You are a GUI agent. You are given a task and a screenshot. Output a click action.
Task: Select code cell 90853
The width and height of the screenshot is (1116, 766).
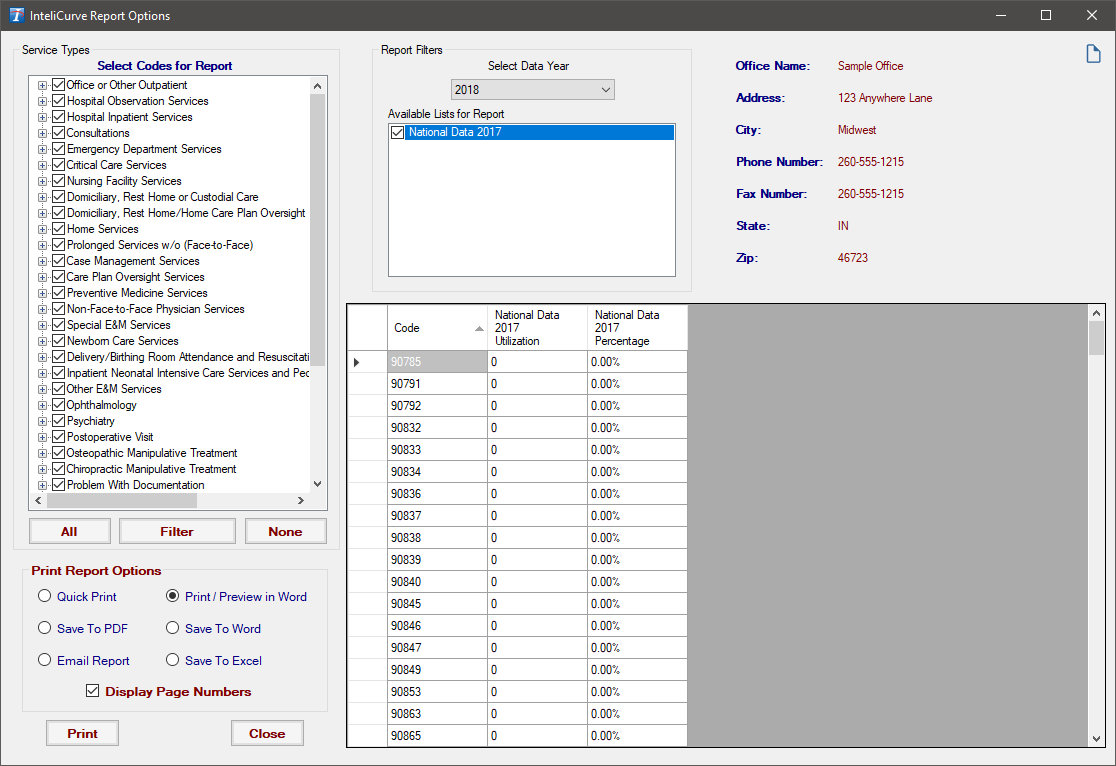click(x=438, y=691)
